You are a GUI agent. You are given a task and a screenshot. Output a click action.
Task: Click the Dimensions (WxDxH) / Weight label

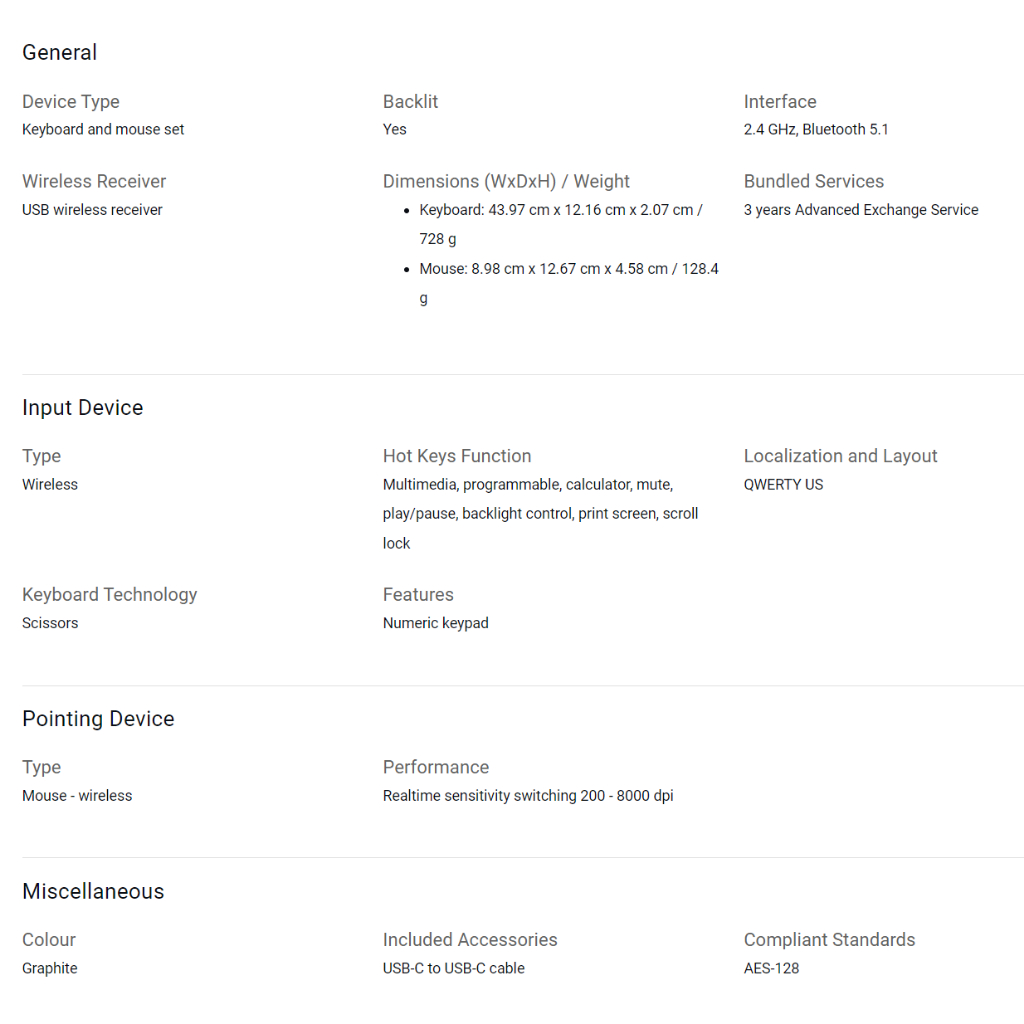point(506,182)
